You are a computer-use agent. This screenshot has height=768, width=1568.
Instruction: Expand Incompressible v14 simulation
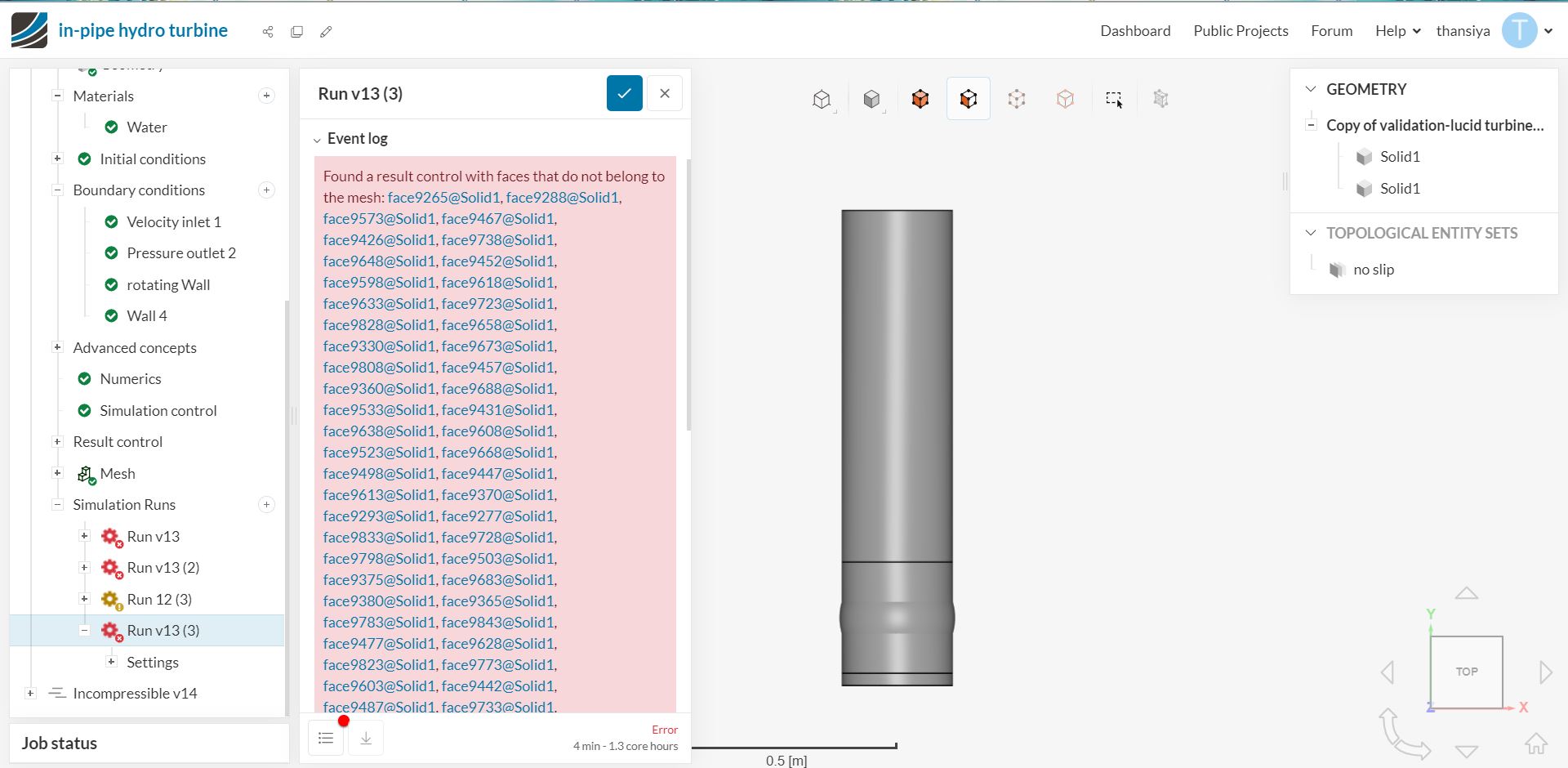(30, 694)
